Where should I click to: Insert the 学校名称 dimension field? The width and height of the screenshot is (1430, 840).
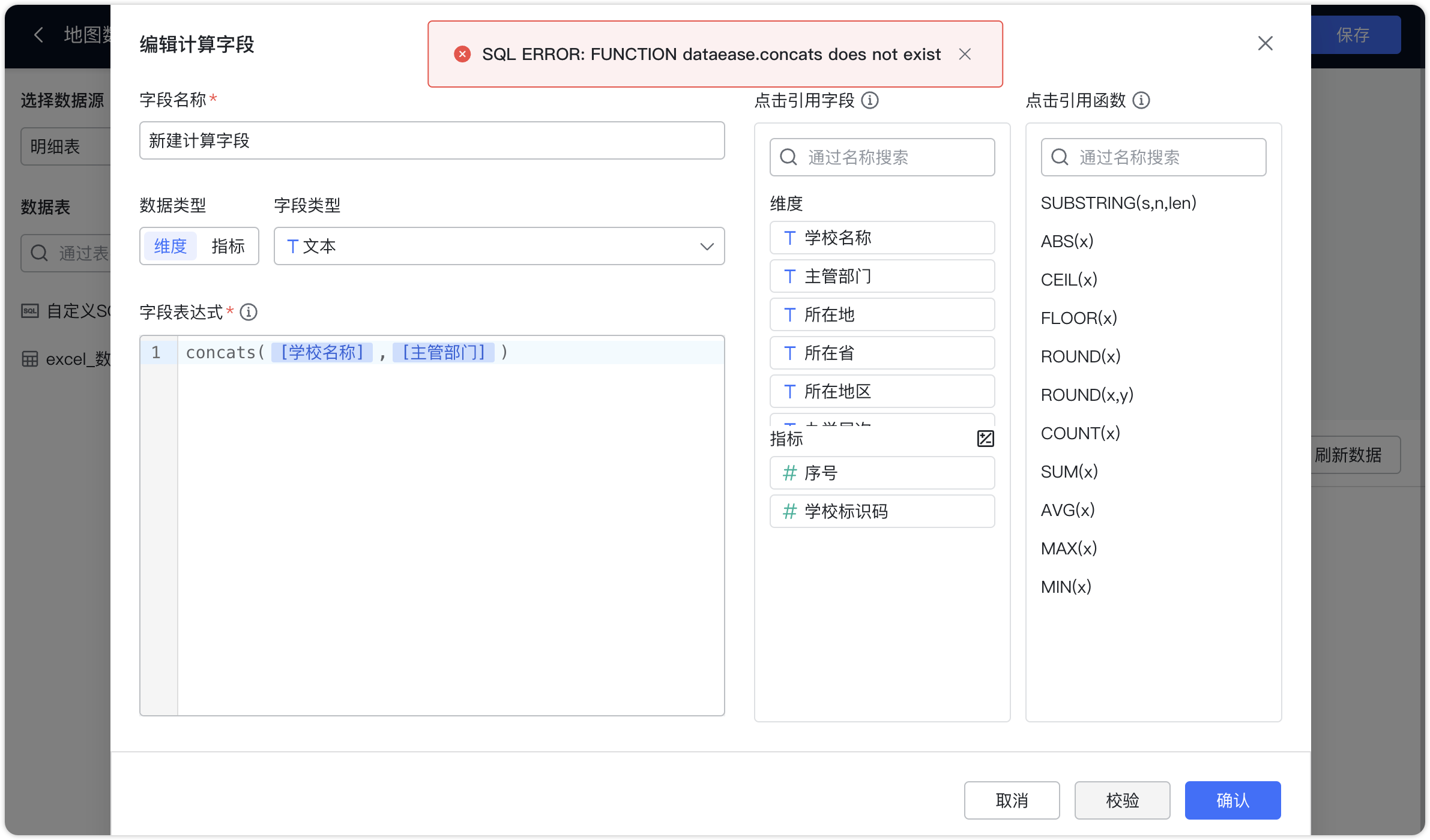point(882,238)
